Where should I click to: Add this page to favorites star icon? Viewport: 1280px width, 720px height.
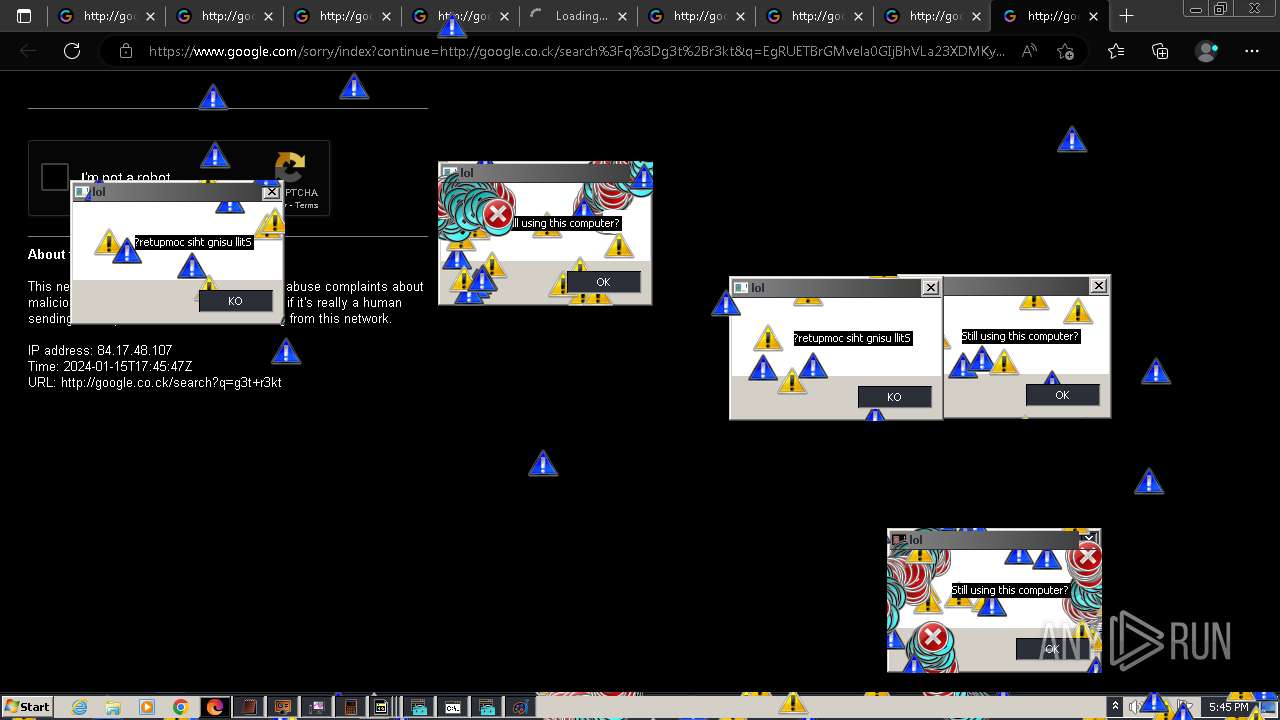[x=1066, y=51]
